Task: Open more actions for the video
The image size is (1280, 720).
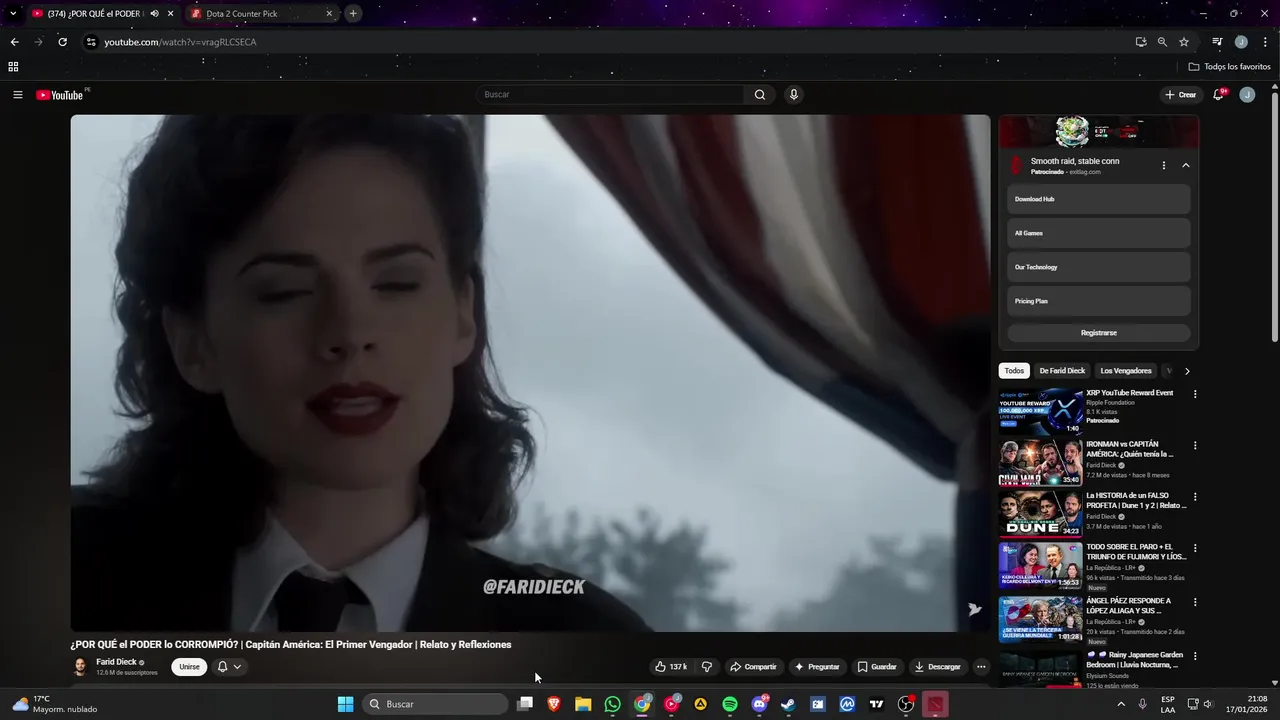Action: [981, 667]
